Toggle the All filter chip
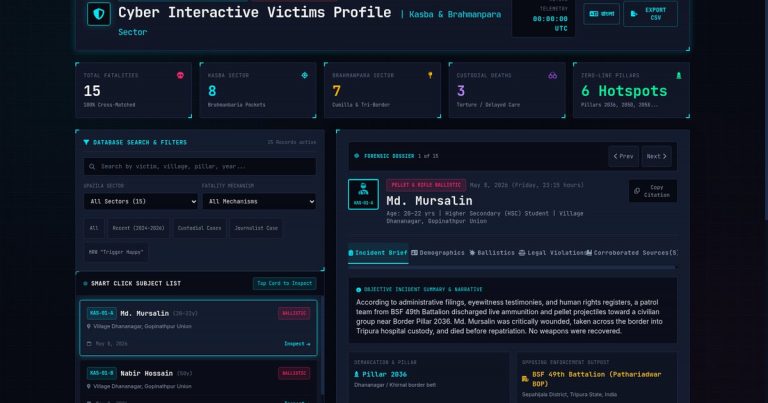768x403 pixels. (94, 228)
